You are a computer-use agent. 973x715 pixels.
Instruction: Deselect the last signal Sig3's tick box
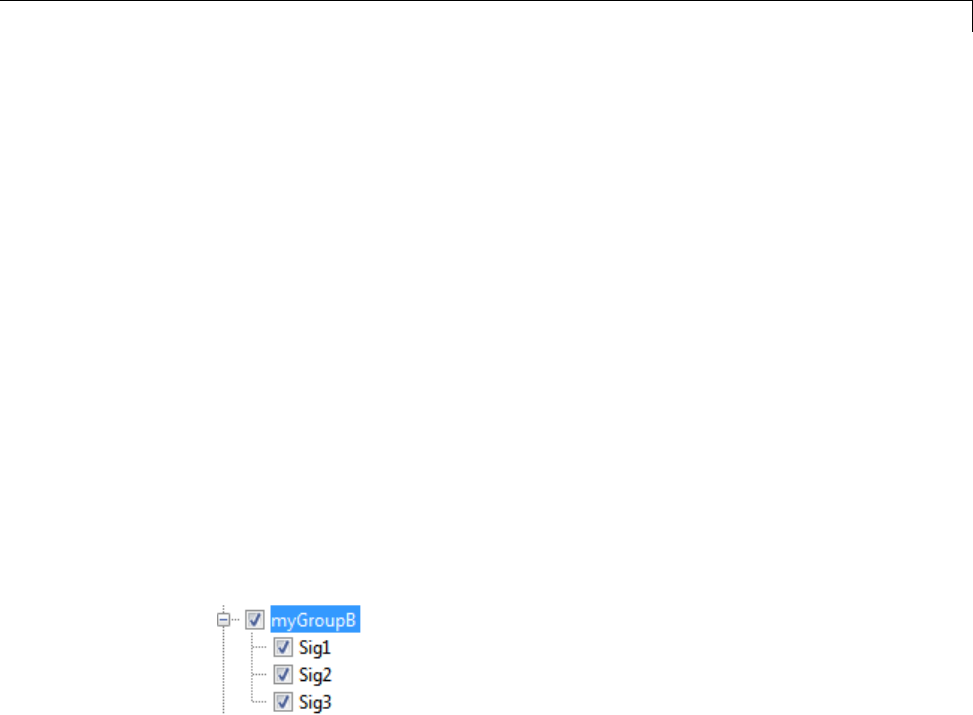click(x=283, y=702)
